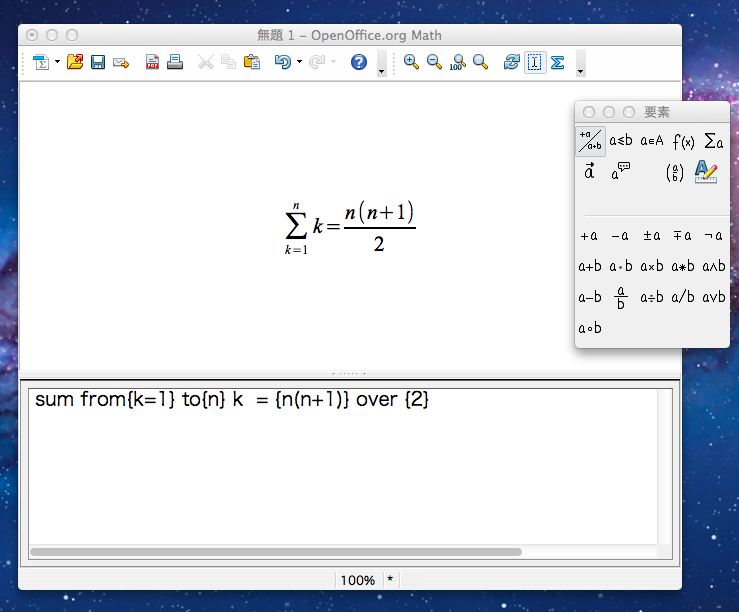739x612 pixels.
Task: Select Set Operations category a∈A
Action: pos(652,140)
